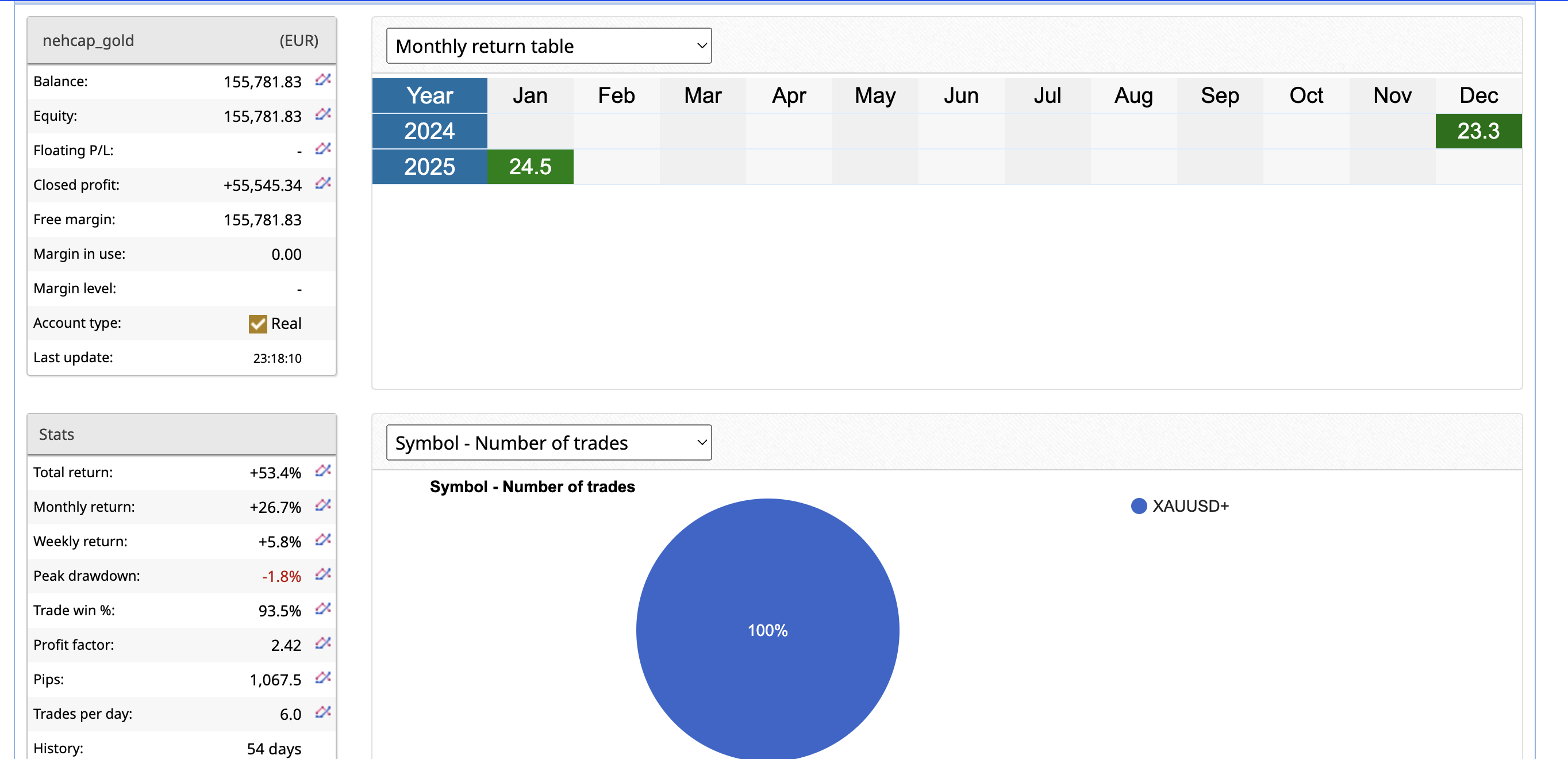This screenshot has width=1568, height=759.
Task: Select the 2025 year row header
Action: (429, 166)
